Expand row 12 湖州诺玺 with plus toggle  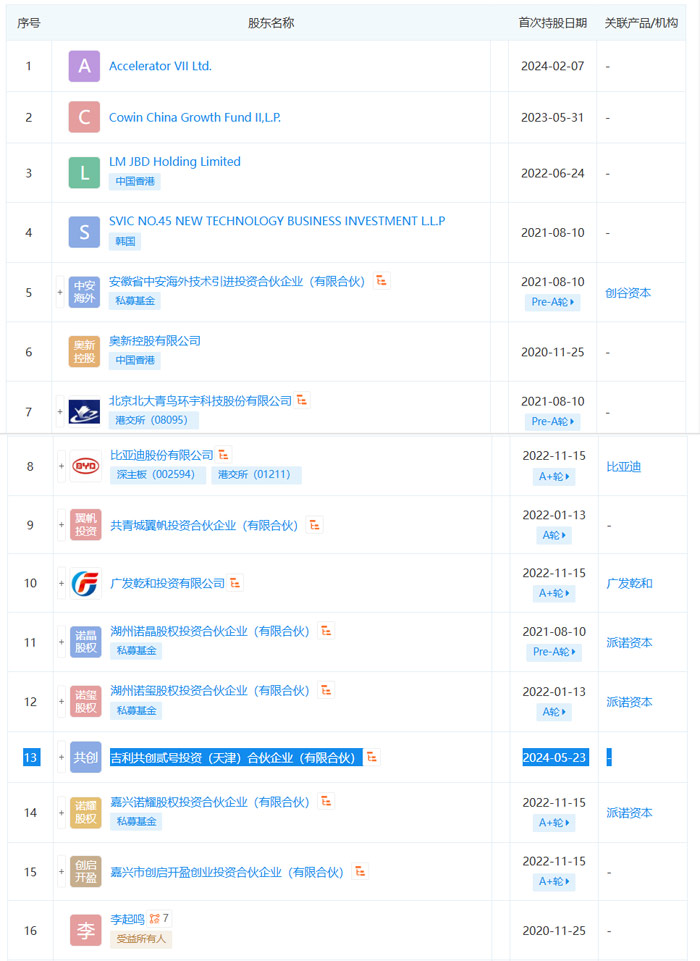(x=61, y=702)
